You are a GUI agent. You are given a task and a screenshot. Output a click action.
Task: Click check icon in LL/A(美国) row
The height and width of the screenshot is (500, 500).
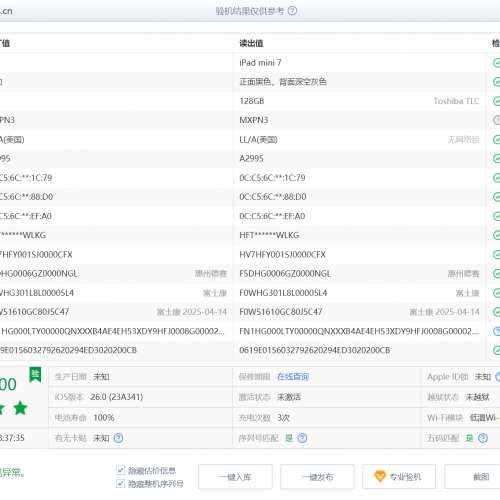point(496,139)
